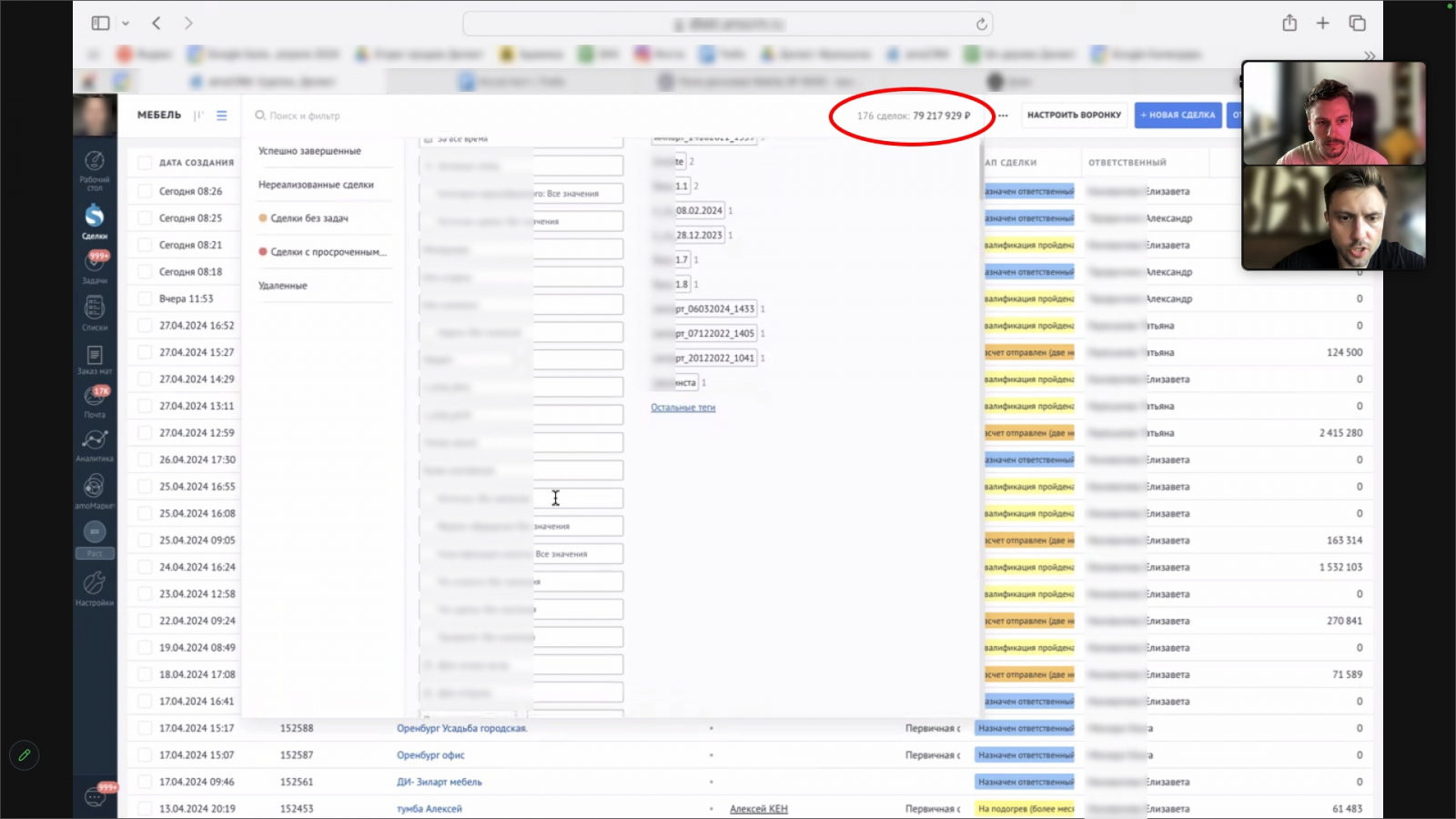The image size is (1456, 819).
Task: Expand the bookmarks bar overflow chevron
Action: pos(1370,56)
